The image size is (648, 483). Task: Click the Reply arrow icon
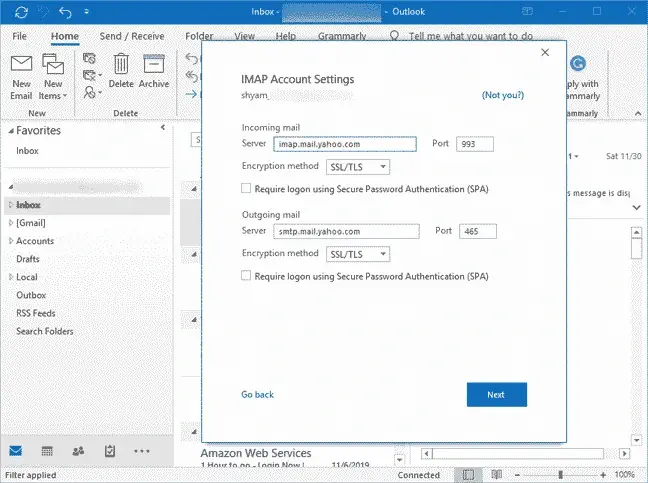tap(191, 59)
